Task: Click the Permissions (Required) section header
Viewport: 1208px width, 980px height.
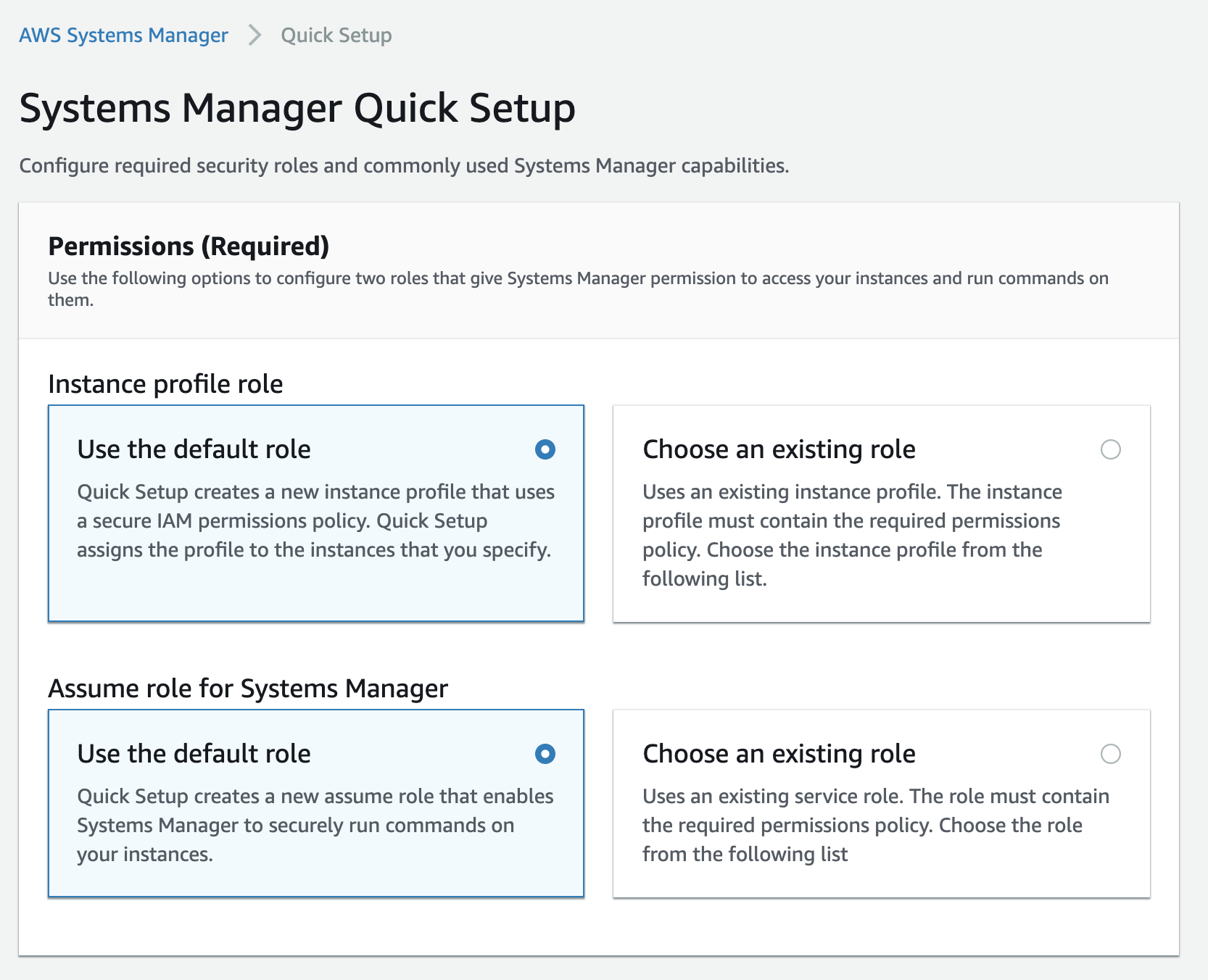Action: 187,246
